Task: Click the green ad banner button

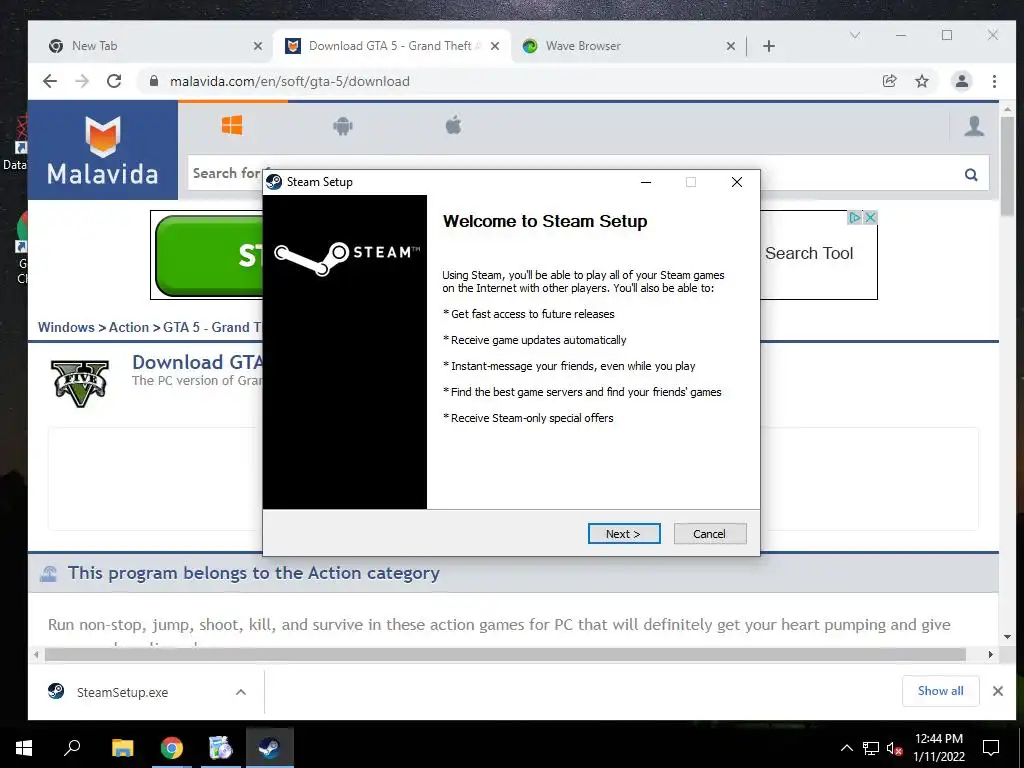Action: tap(209, 255)
